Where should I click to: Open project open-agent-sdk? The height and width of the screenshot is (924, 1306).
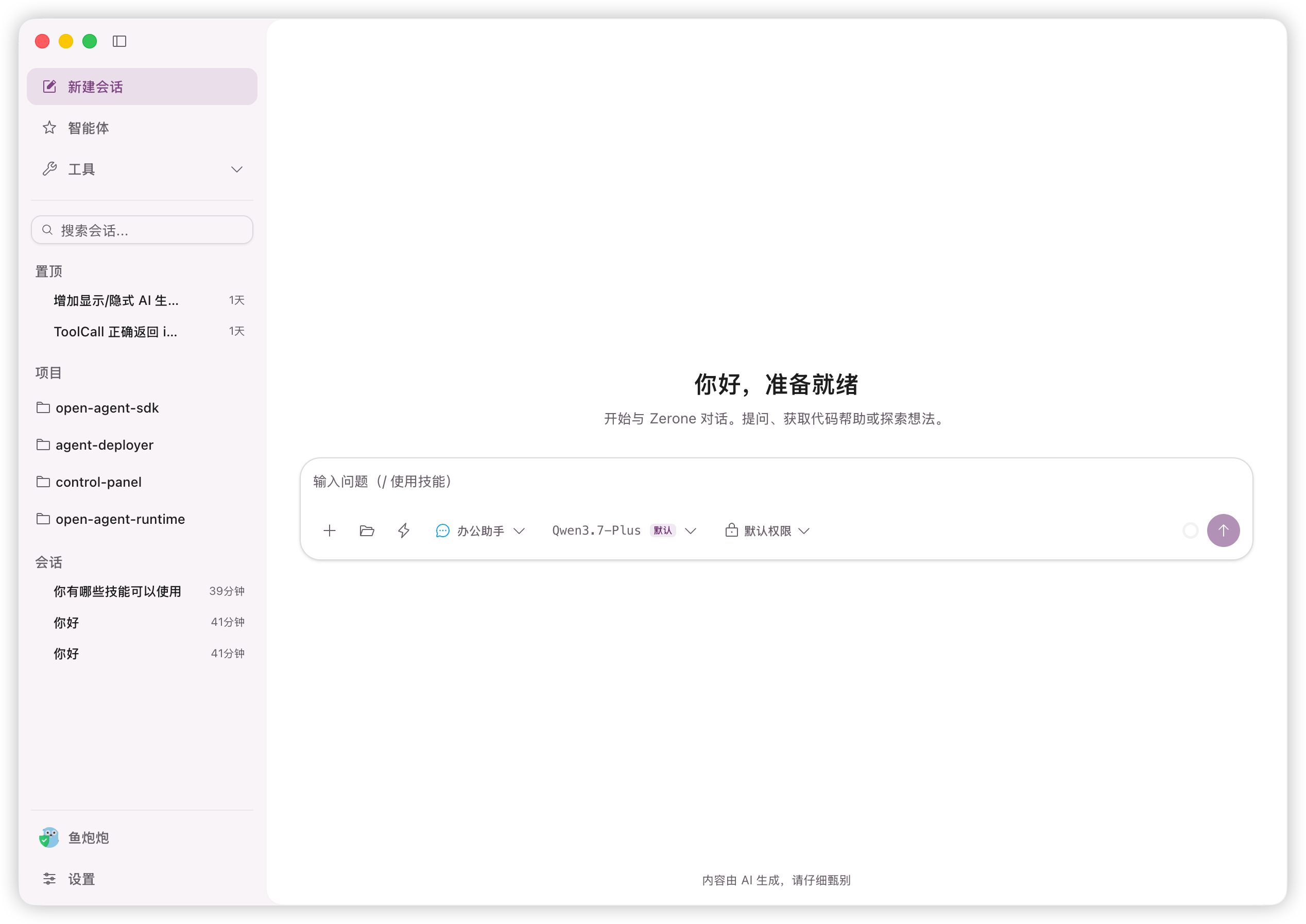pos(142,408)
